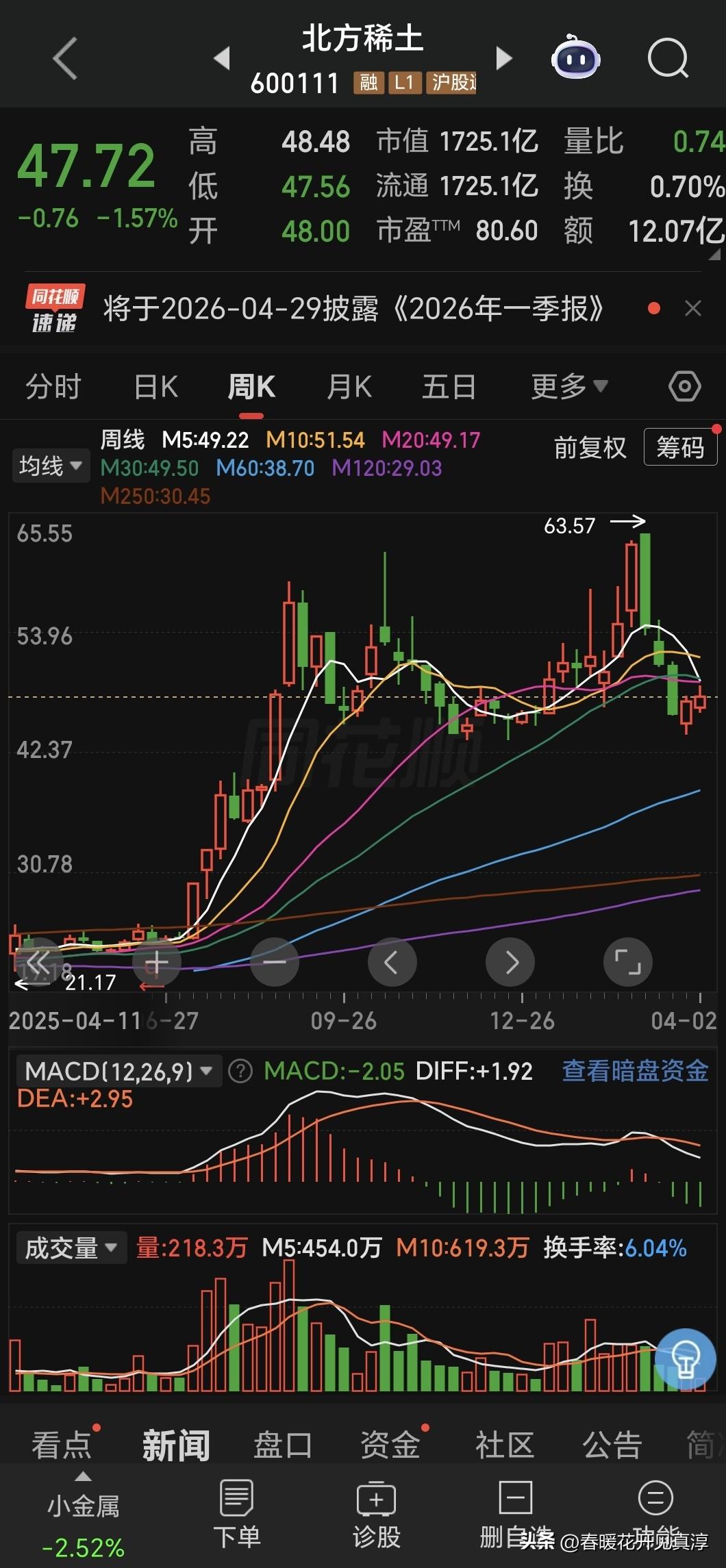The image size is (726, 1568).
Task: Tap the red unread dot on news banner
Action: [654, 309]
